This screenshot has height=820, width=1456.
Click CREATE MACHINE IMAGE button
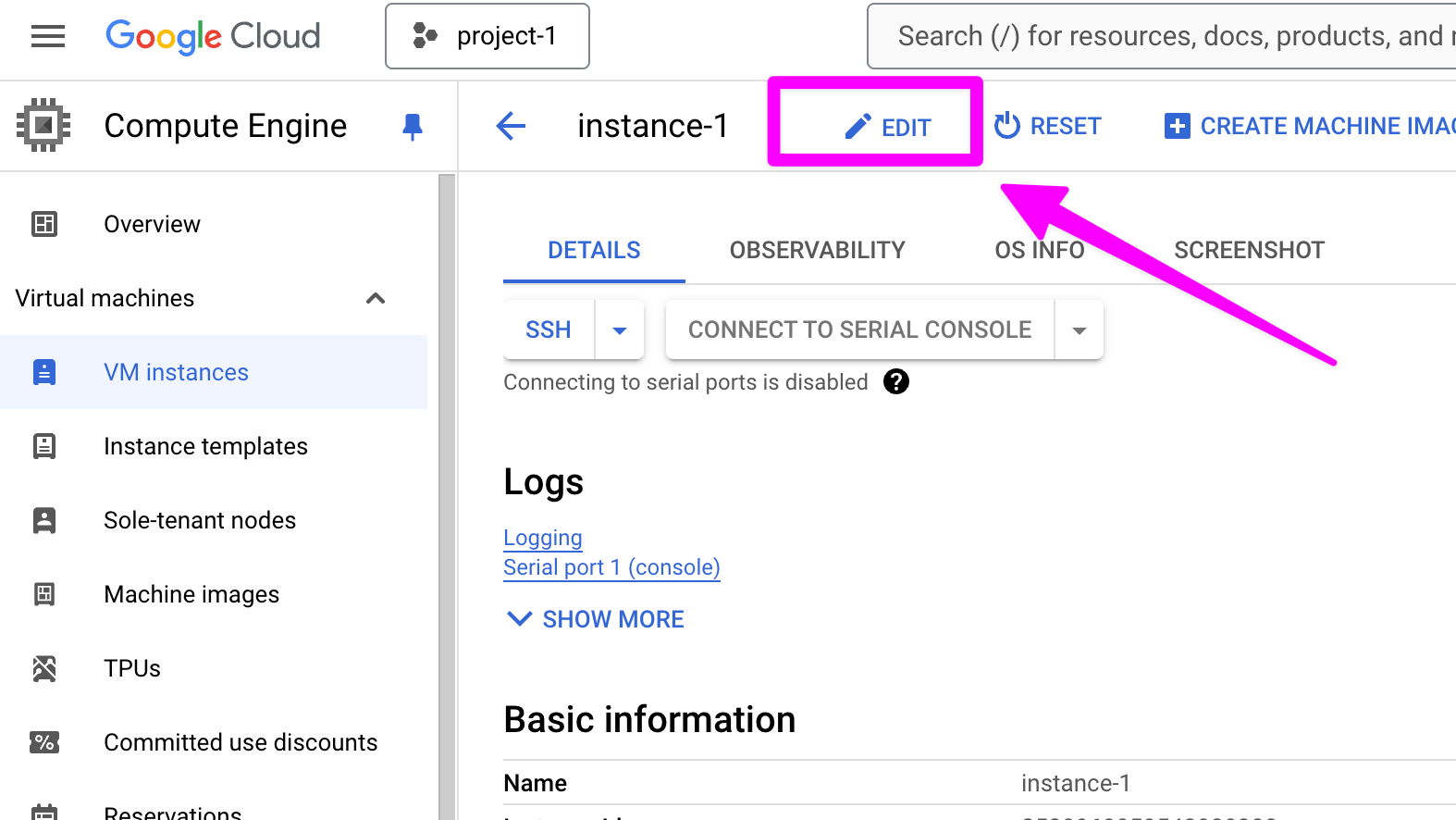(1310, 126)
